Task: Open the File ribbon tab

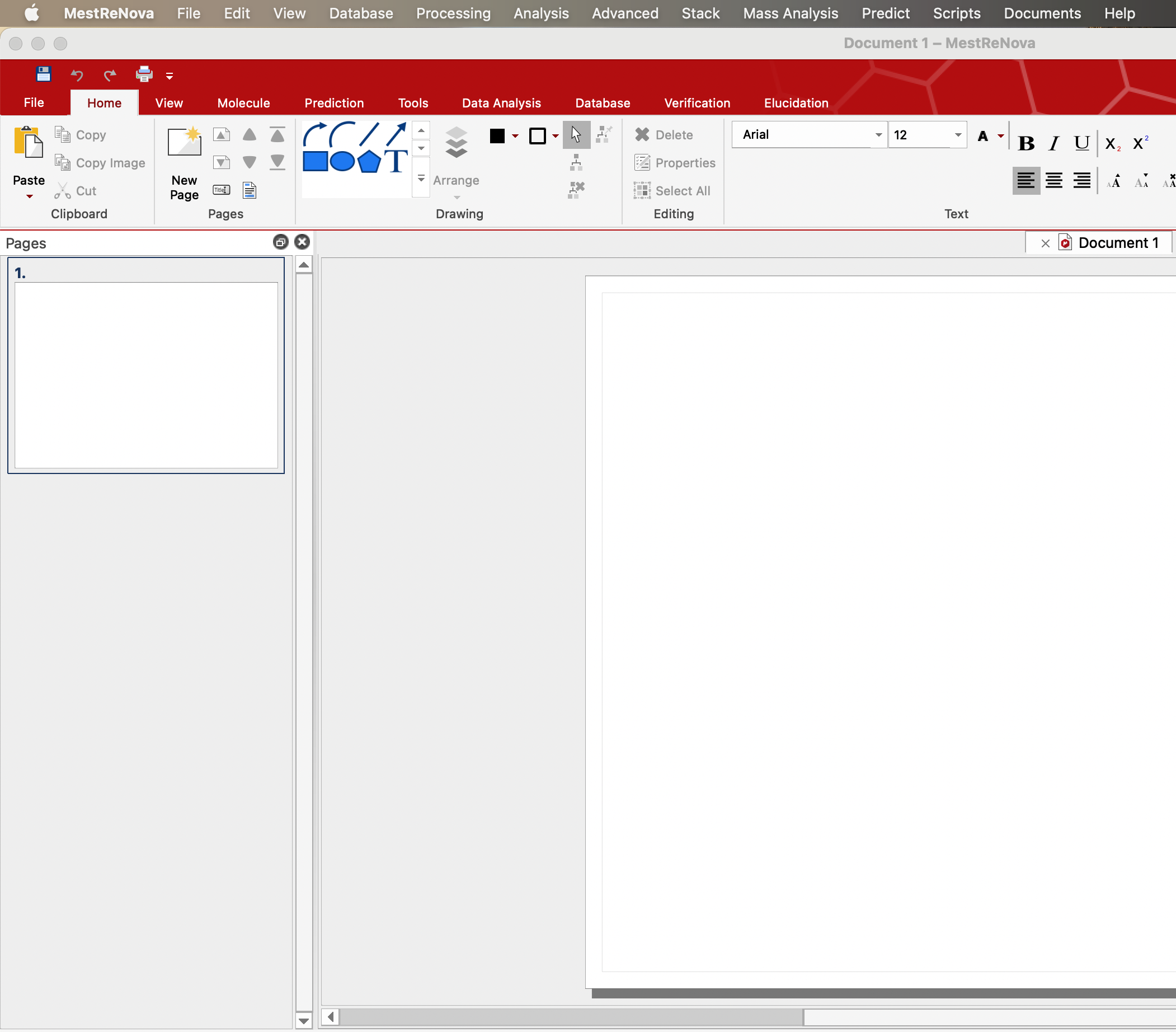Action: tap(34, 102)
